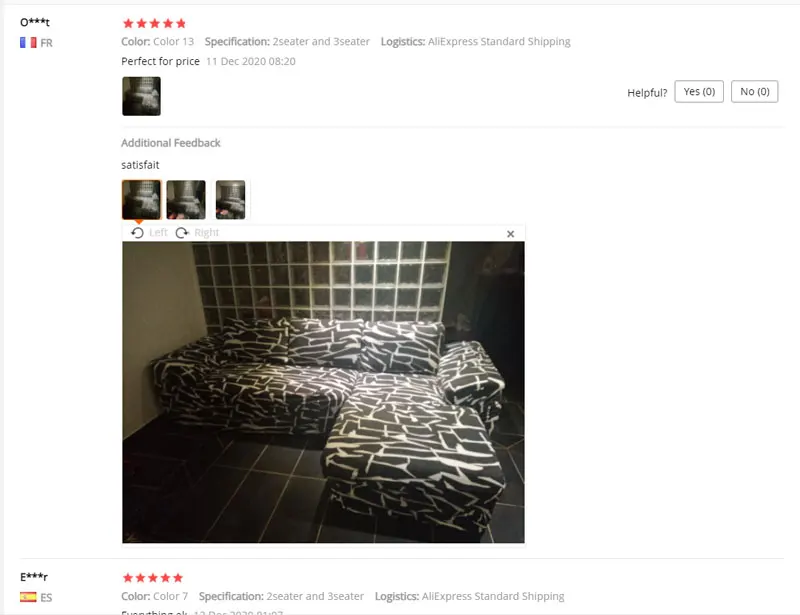Click the rotate Left icon
Image resolution: width=800 pixels, height=615 pixels.
[x=137, y=233]
